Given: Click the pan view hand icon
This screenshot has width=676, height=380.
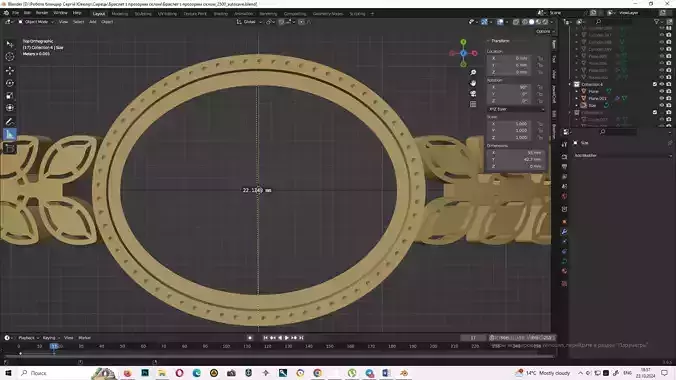Looking at the screenshot, I should pyautogui.click(x=473, y=83).
